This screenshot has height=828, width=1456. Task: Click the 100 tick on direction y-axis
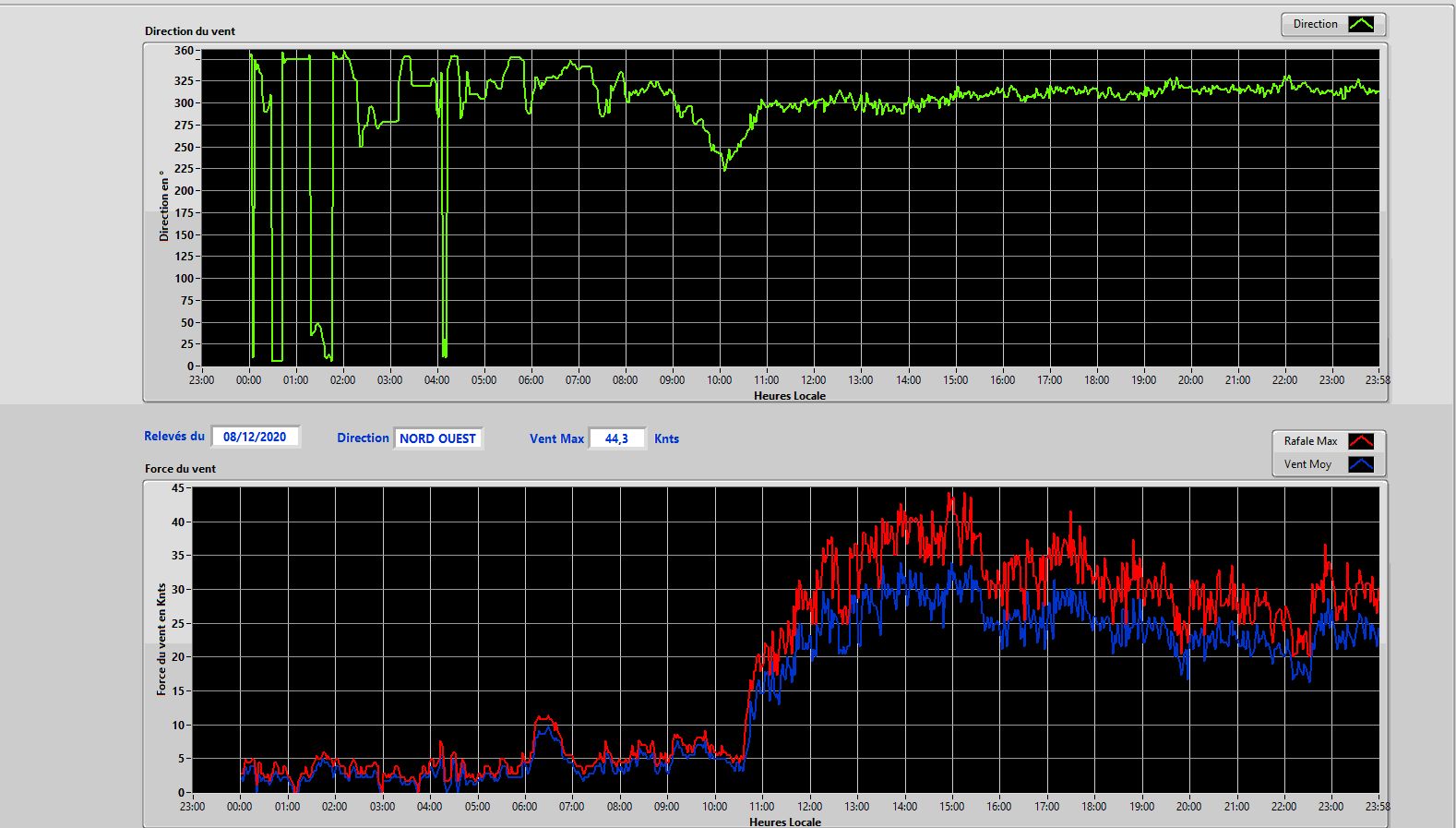point(184,279)
